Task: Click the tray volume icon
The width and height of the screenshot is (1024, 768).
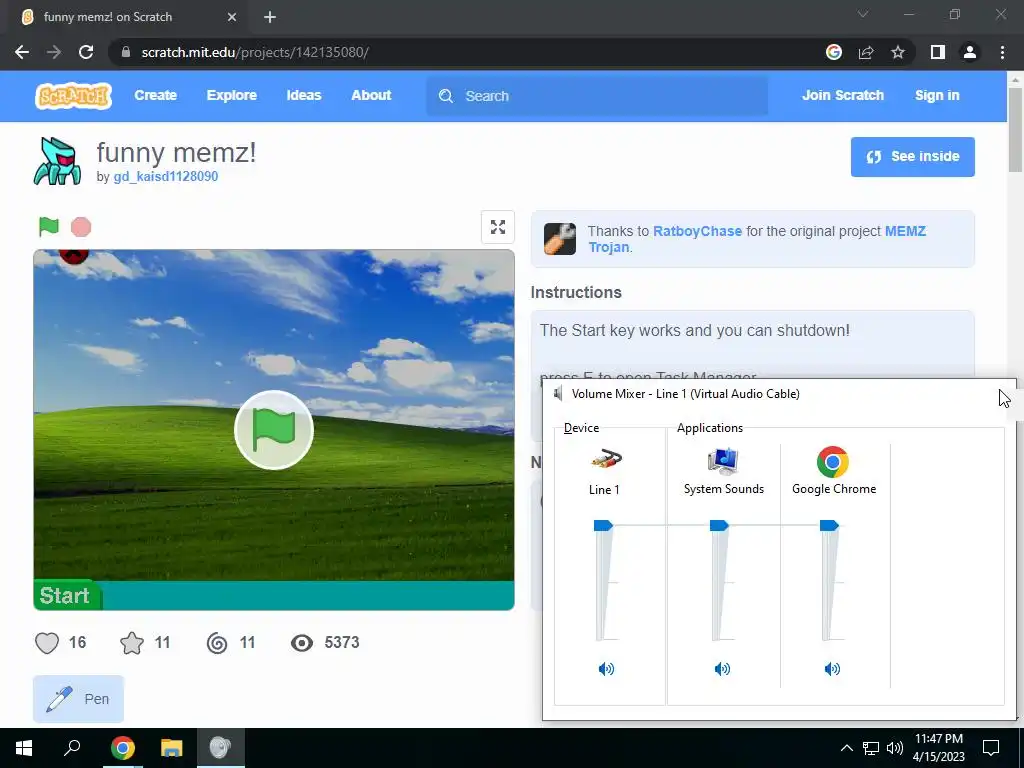Action: pos(895,748)
